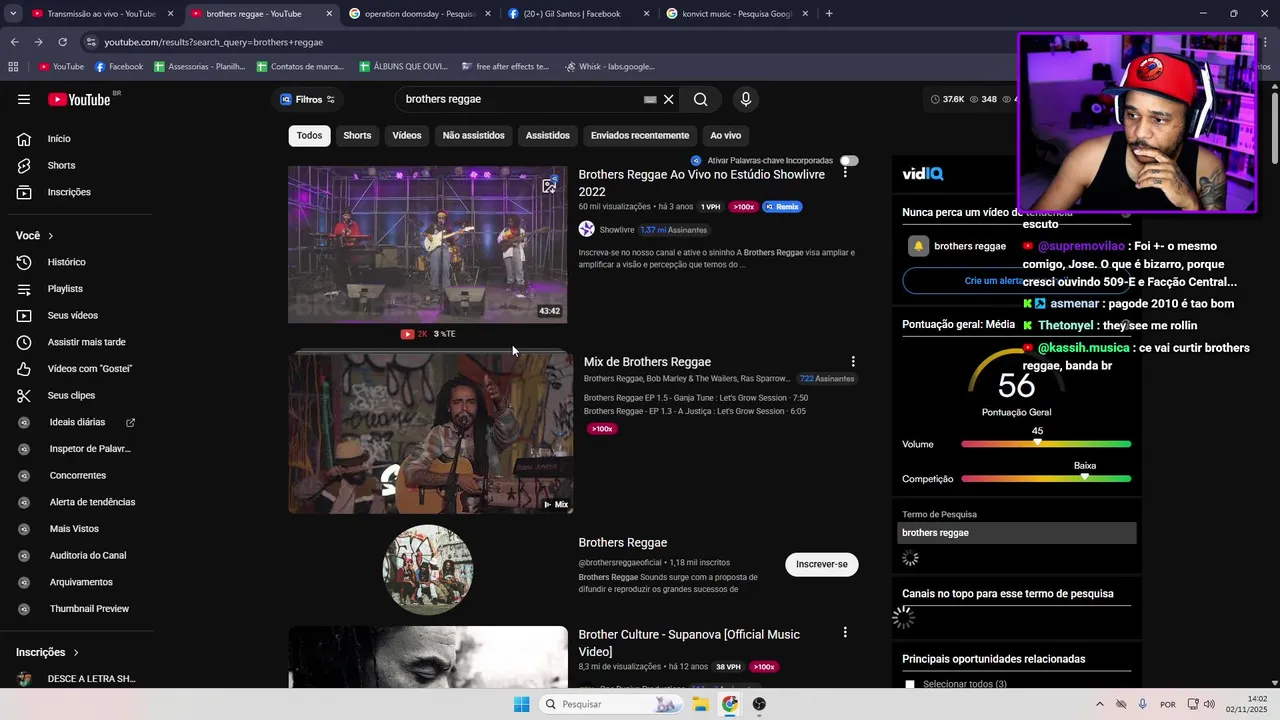Click the bell icon beside brothers reggae alert
This screenshot has width=1280, height=720.
918,246
